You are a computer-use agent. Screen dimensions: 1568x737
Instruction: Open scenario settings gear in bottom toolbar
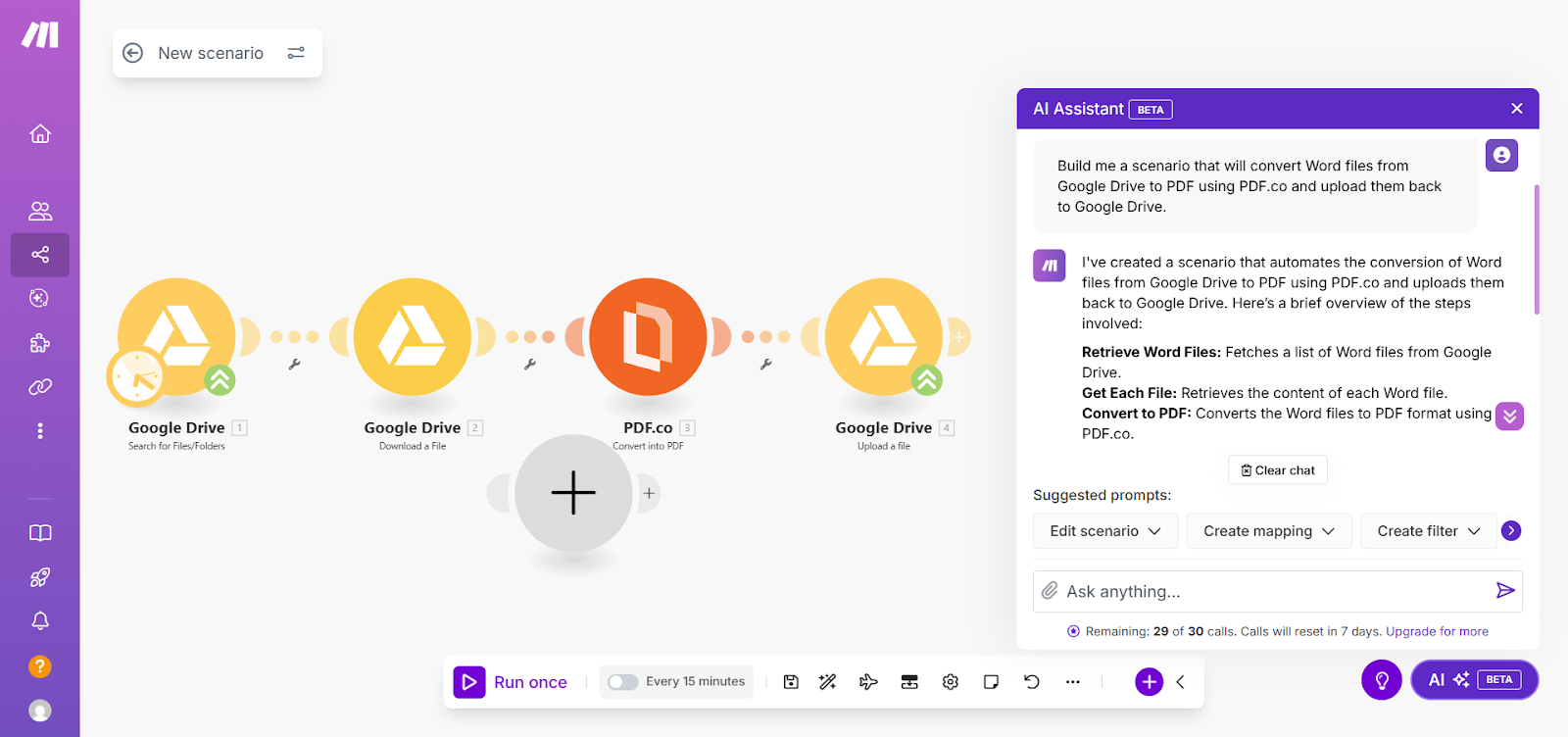[951, 682]
